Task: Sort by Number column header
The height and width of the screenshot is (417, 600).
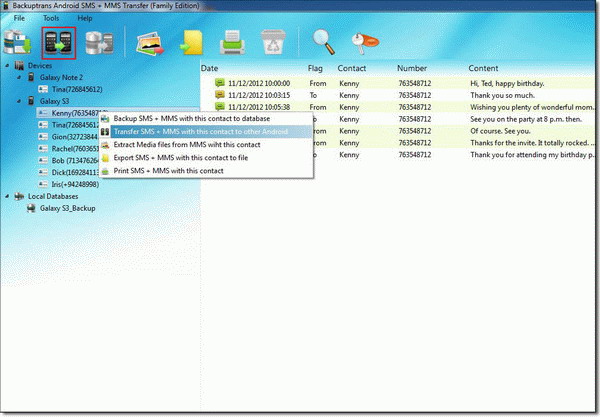Action: point(412,68)
